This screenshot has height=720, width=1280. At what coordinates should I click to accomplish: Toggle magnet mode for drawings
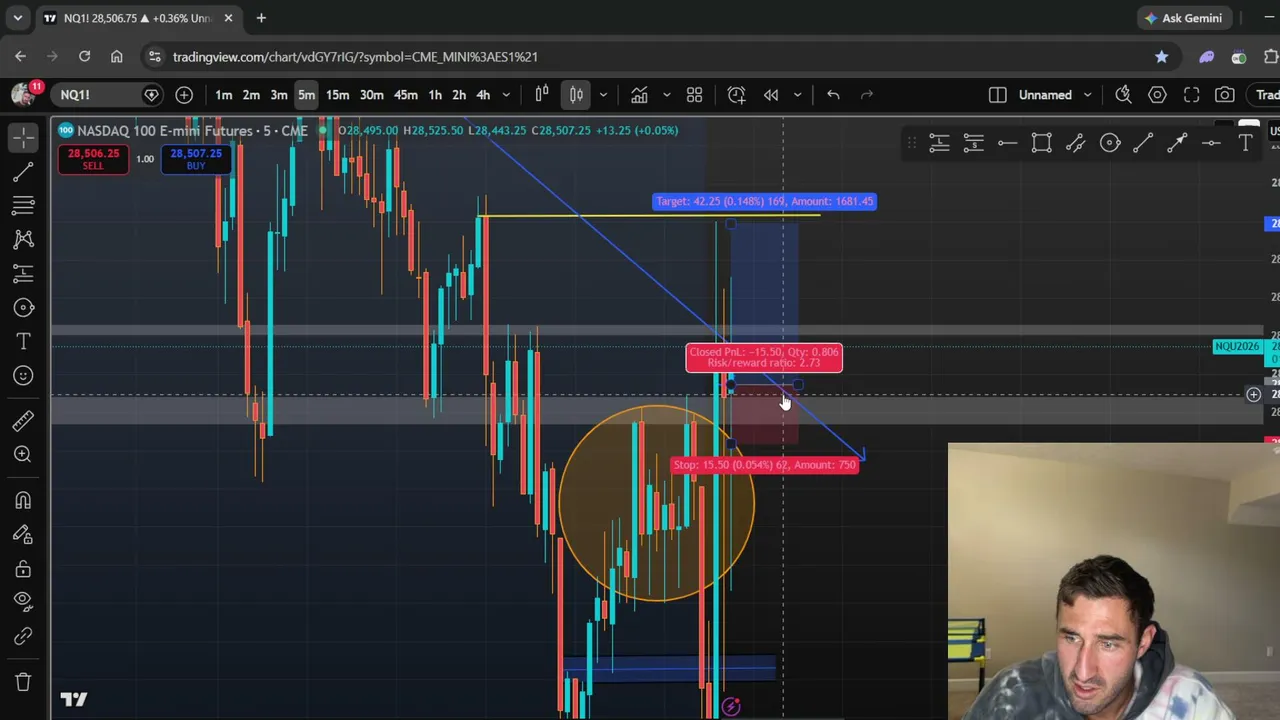pos(23,500)
